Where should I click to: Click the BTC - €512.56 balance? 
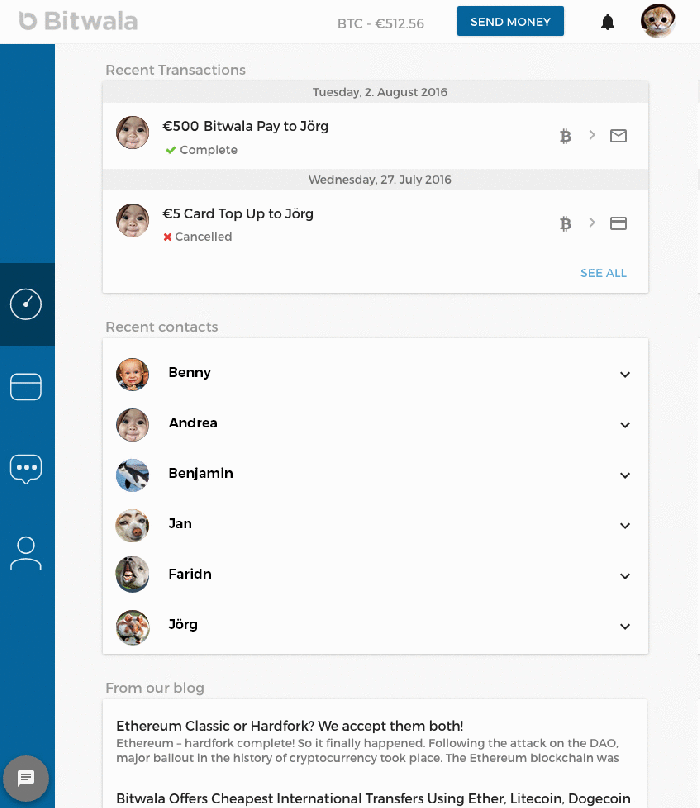(x=380, y=23)
